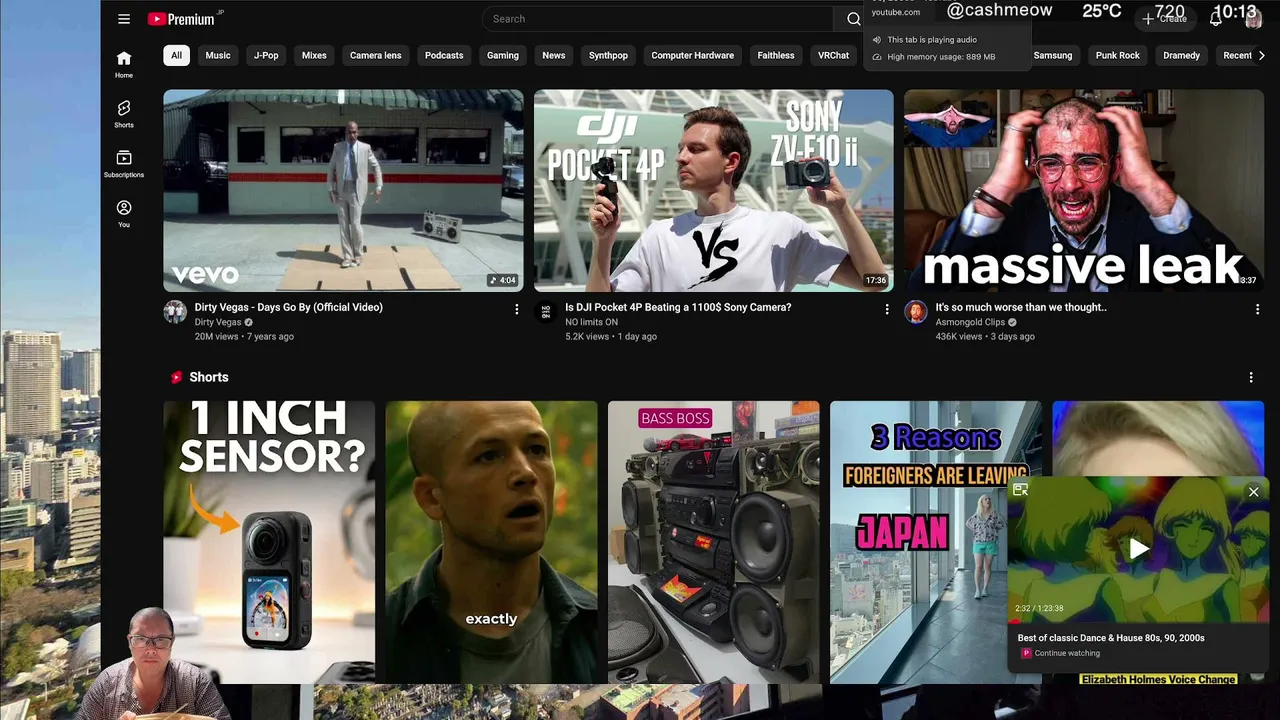Click the search magnifier button
Viewport: 1280px width, 720px height.
[853, 19]
